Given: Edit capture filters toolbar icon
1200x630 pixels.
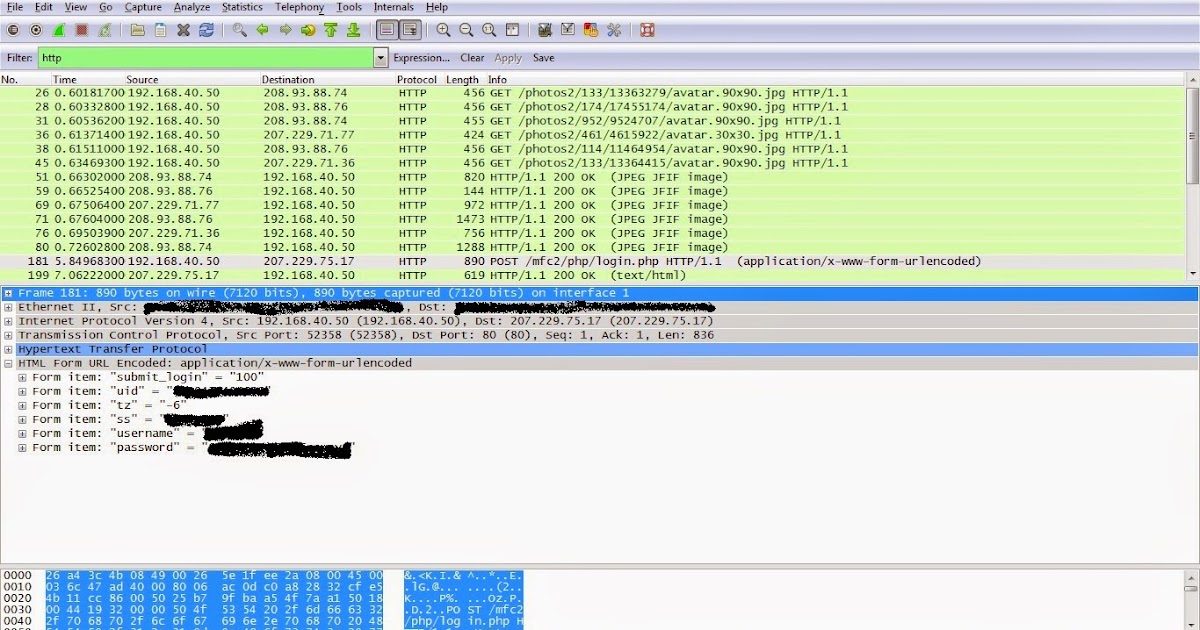Looking at the screenshot, I should point(545,30).
